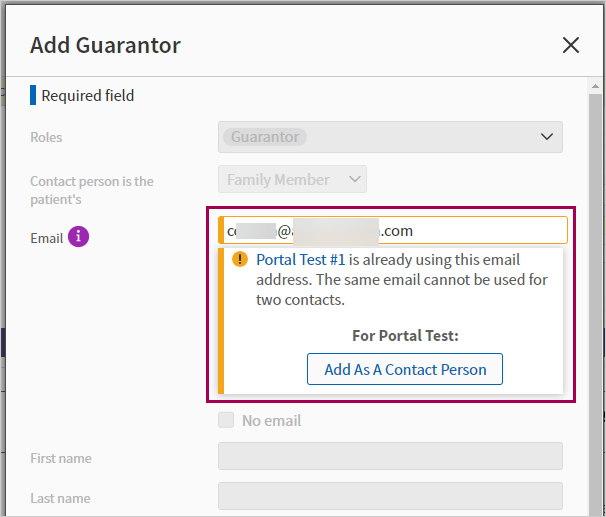Viewport: 606px width, 517px height.
Task: Close the Add Guarantor dialog
Action: [x=571, y=45]
